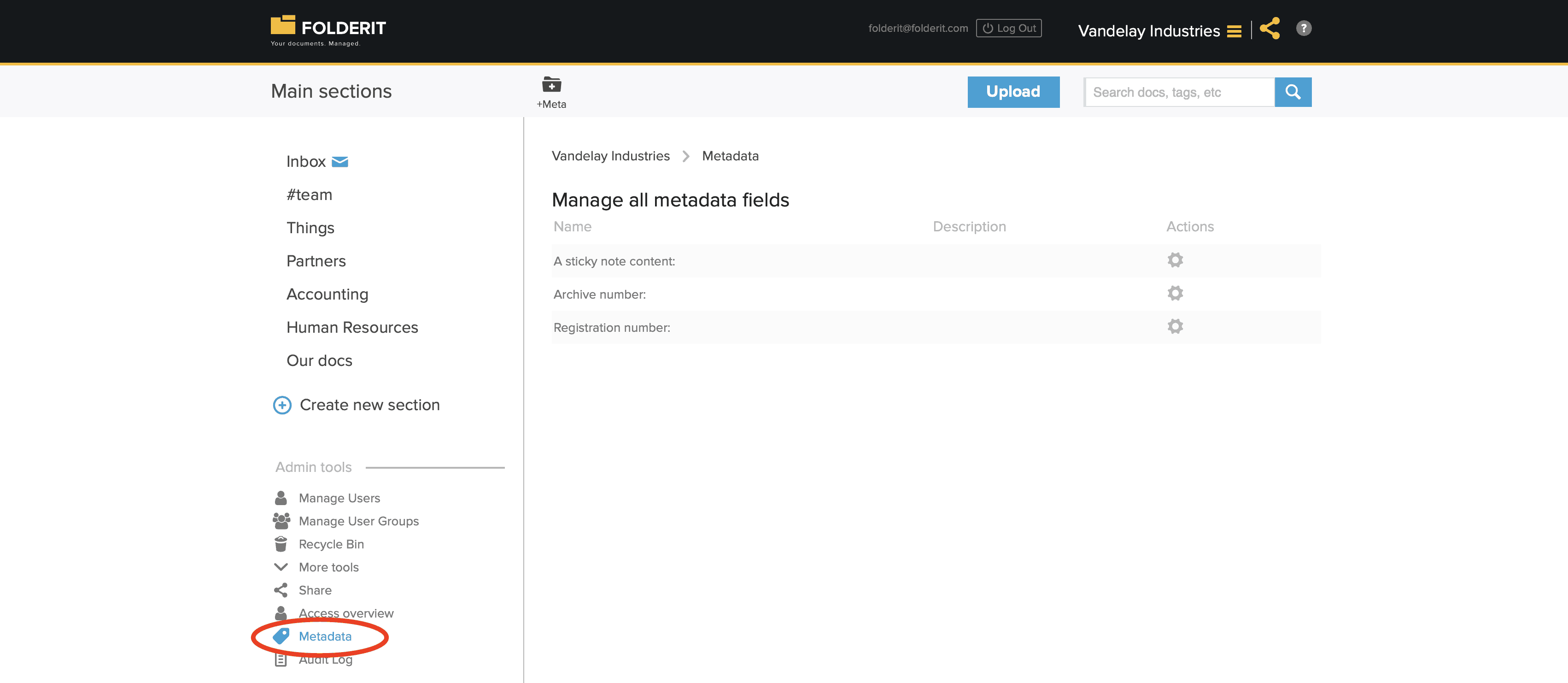
Task: Click the Manage Users person icon
Action: (x=281, y=498)
